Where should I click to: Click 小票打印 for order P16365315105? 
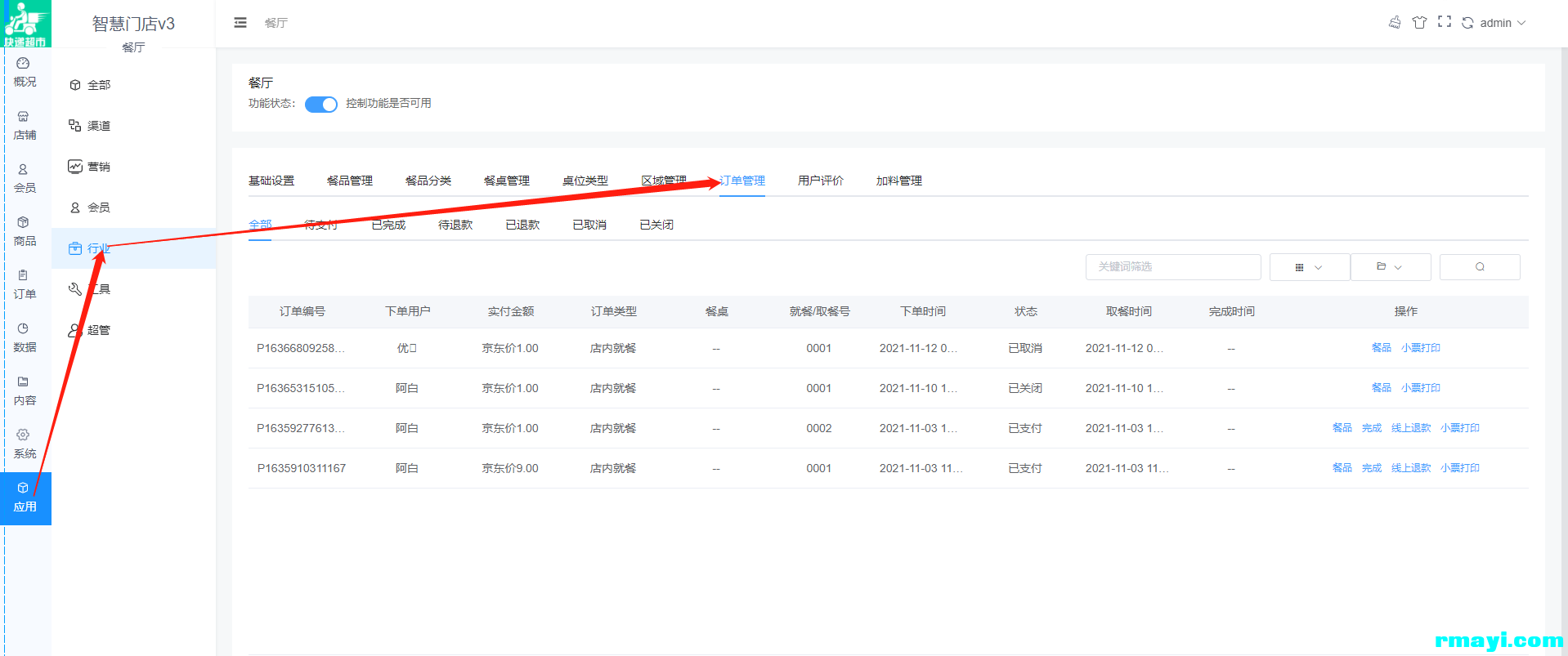tap(1421, 388)
